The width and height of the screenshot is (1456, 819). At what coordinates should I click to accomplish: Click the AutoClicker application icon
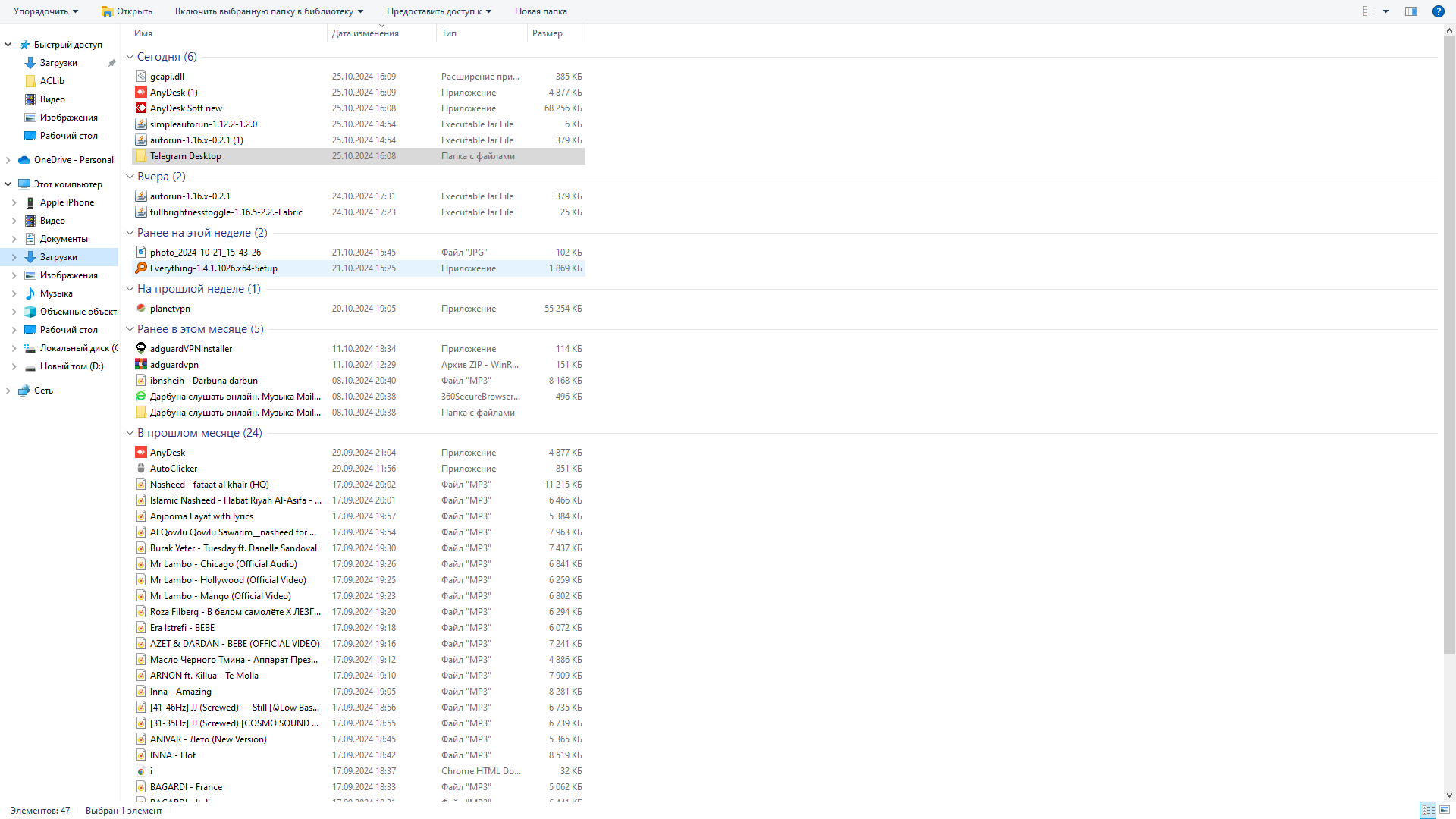pyautogui.click(x=141, y=469)
